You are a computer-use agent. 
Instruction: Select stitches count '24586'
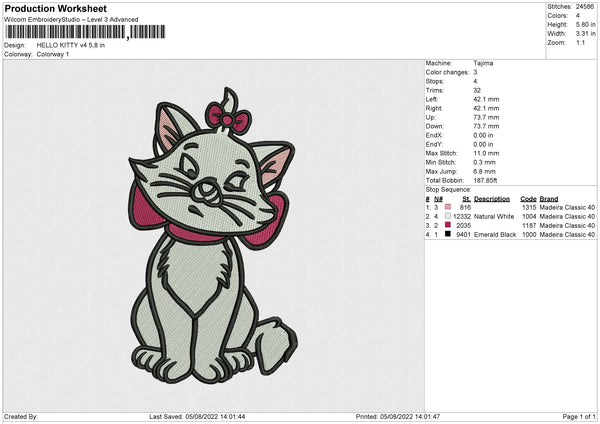(x=585, y=7)
